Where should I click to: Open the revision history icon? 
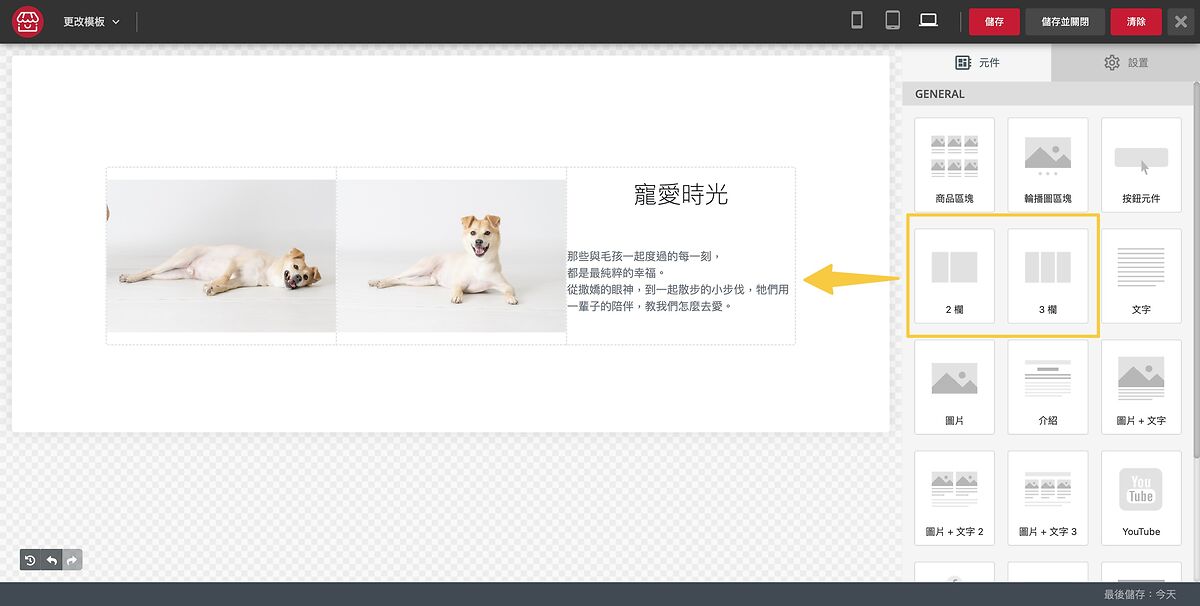coord(30,560)
